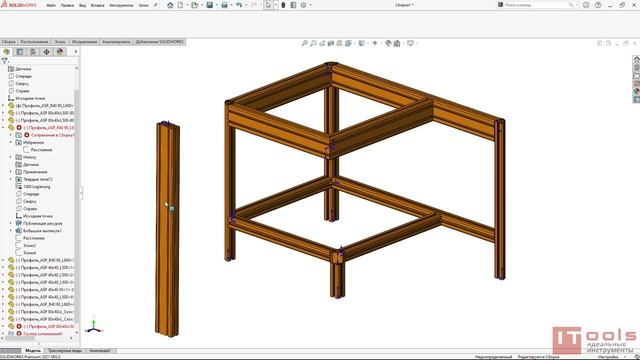This screenshot has height=360, width=640.
Task: Switch to the Анализировать ribbon tab
Action: (116, 42)
